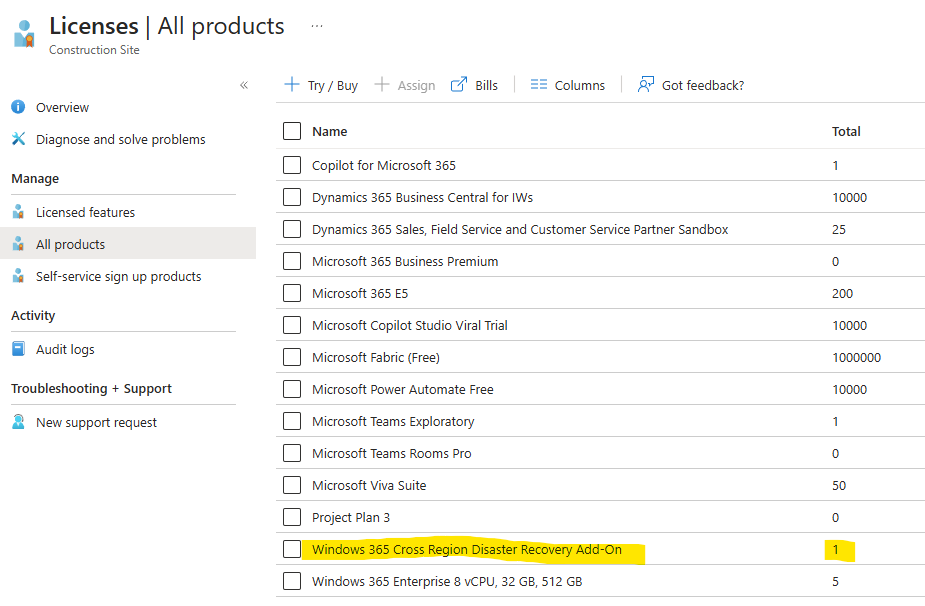Open Dynamics 365 Business Central for IWs
Screen dimensions: 925x606
coord(422,198)
